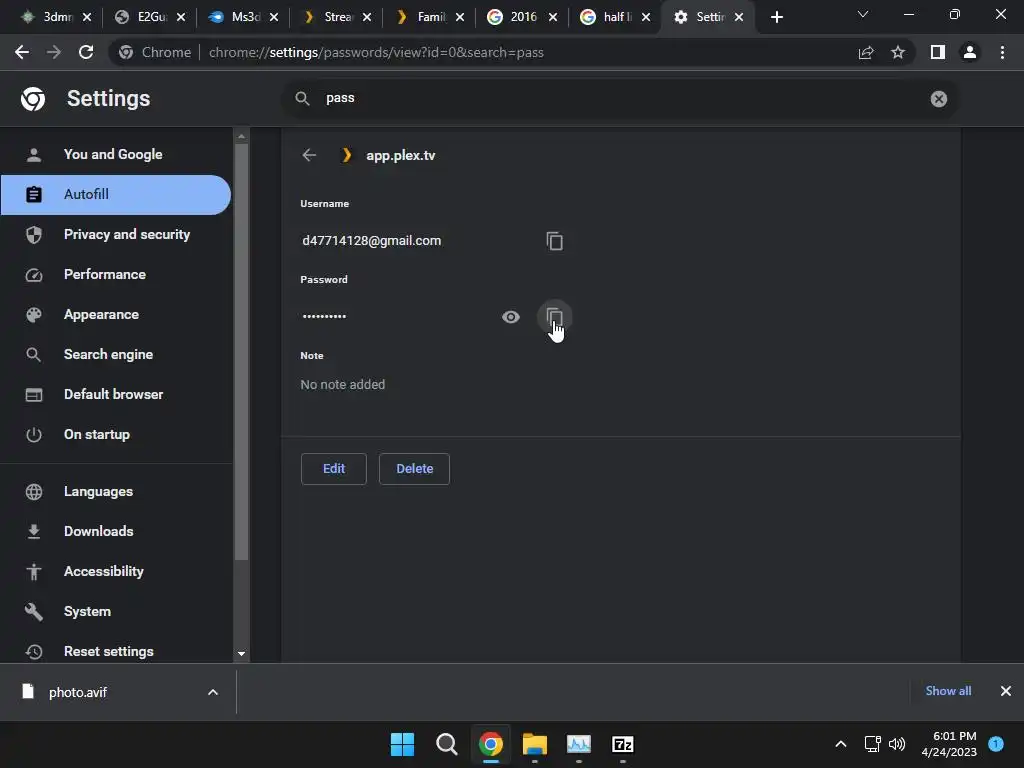Open Downloads settings
Viewport: 1024px width, 768px height.
116,531
